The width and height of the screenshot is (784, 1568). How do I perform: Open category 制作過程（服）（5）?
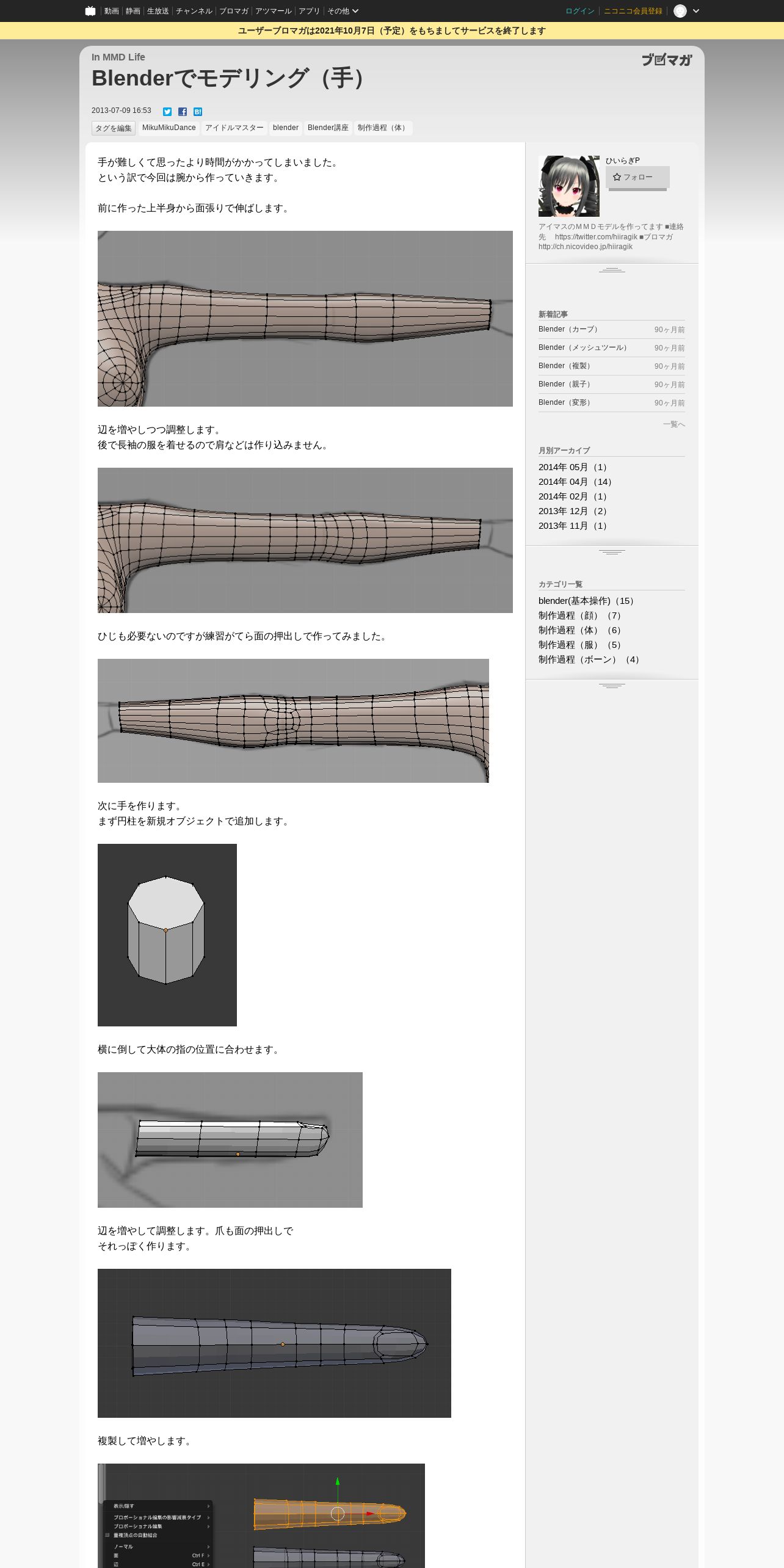[x=581, y=645]
